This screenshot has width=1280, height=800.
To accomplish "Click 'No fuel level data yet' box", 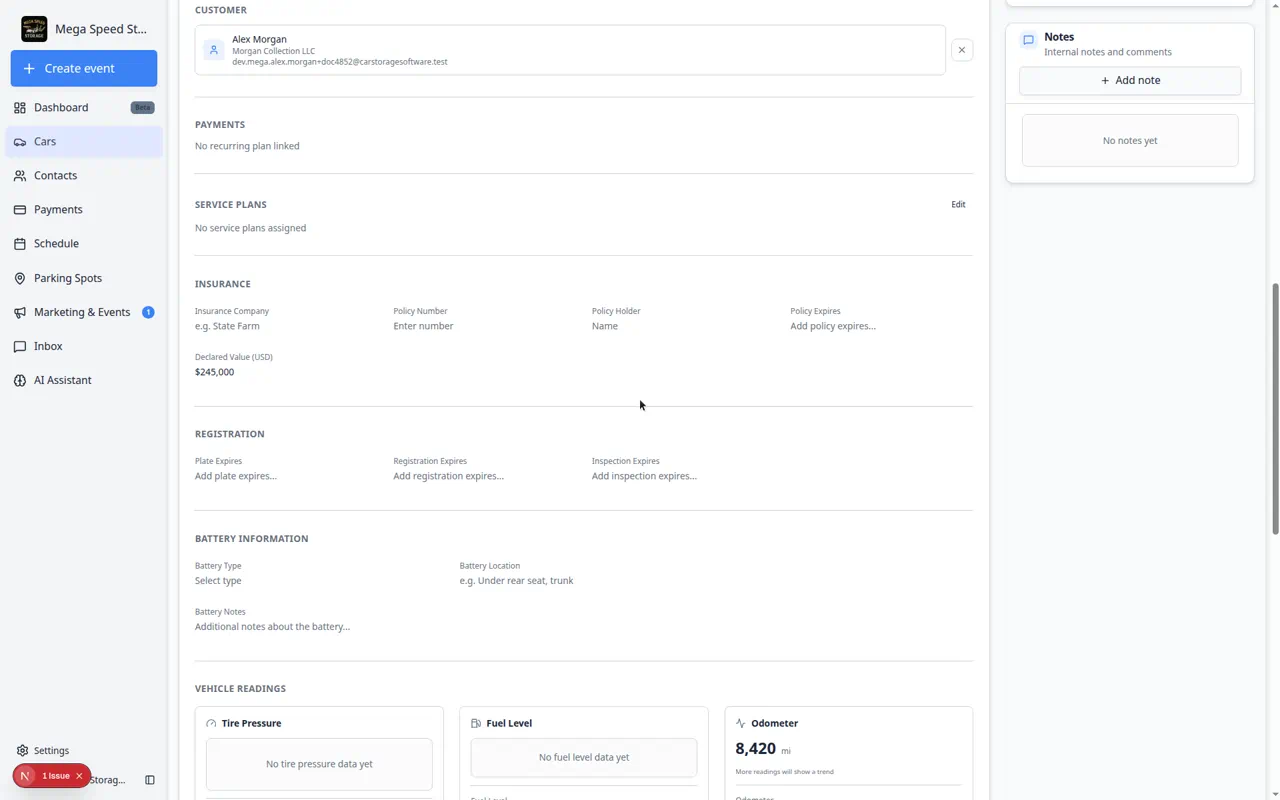I will (584, 757).
